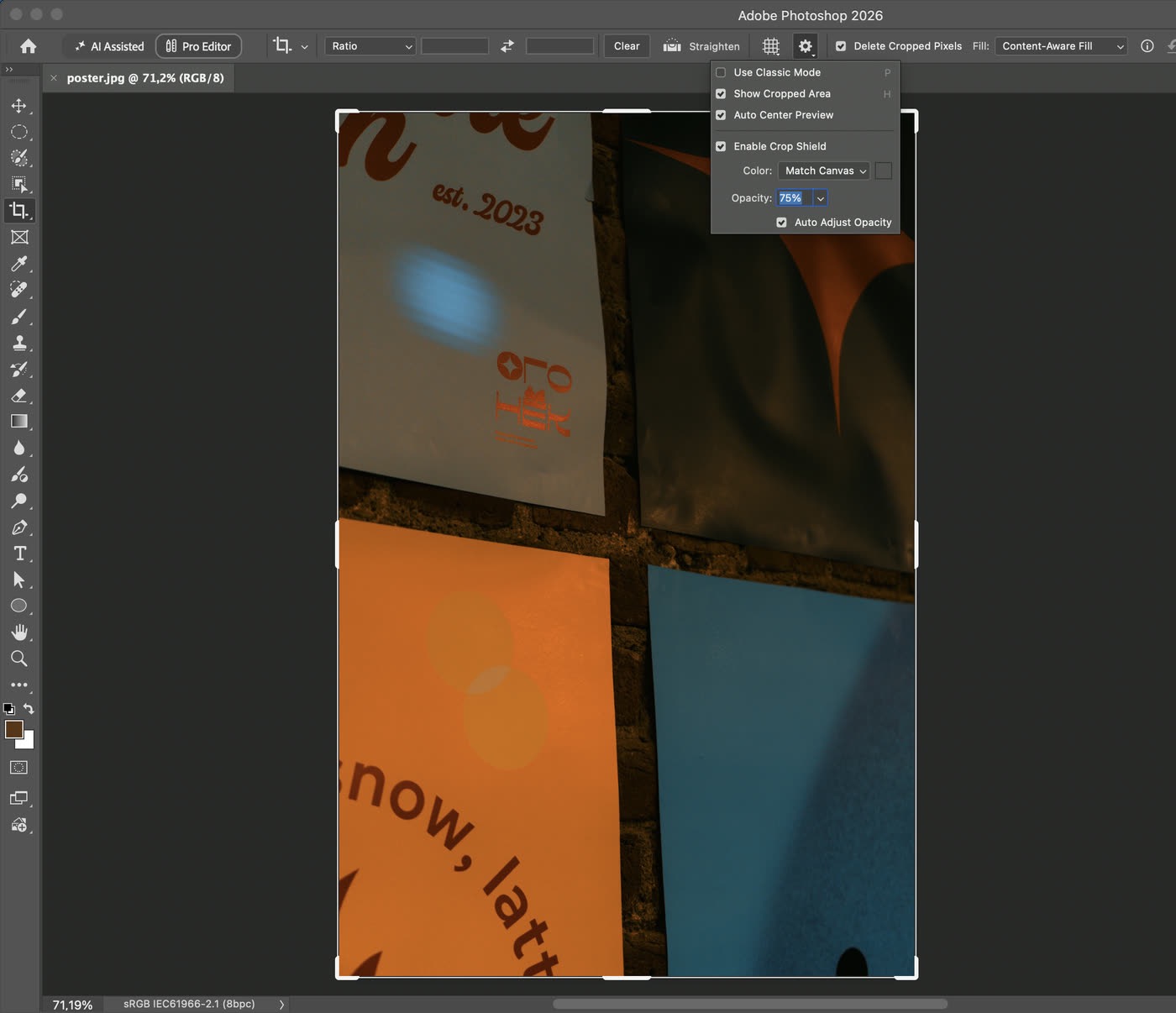The height and width of the screenshot is (1013, 1176).
Task: Choose the Eraser tool
Action: click(19, 396)
